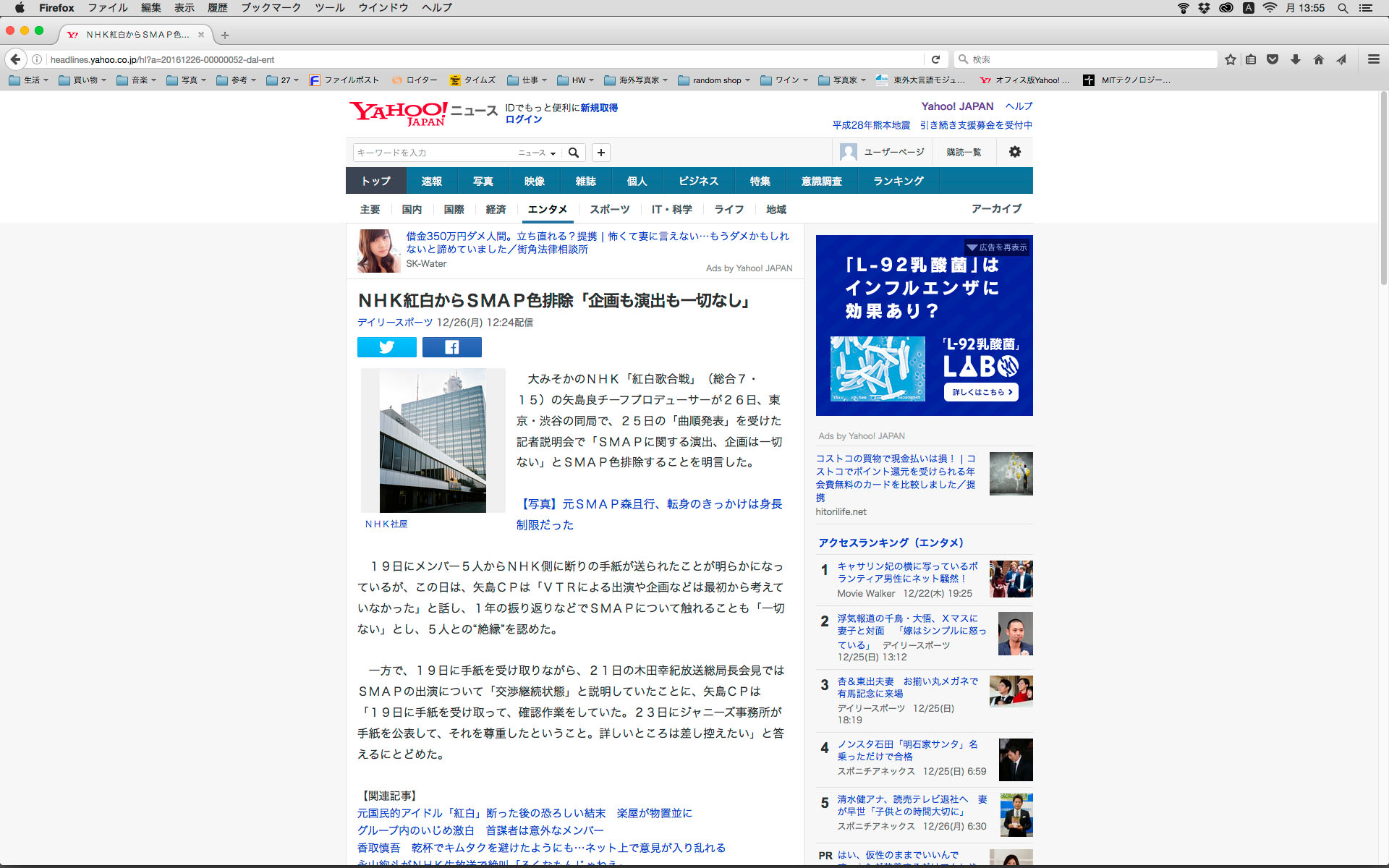Open the ブックマーク menu in the menu bar
The width and height of the screenshot is (1389, 868).
point(271,8)
